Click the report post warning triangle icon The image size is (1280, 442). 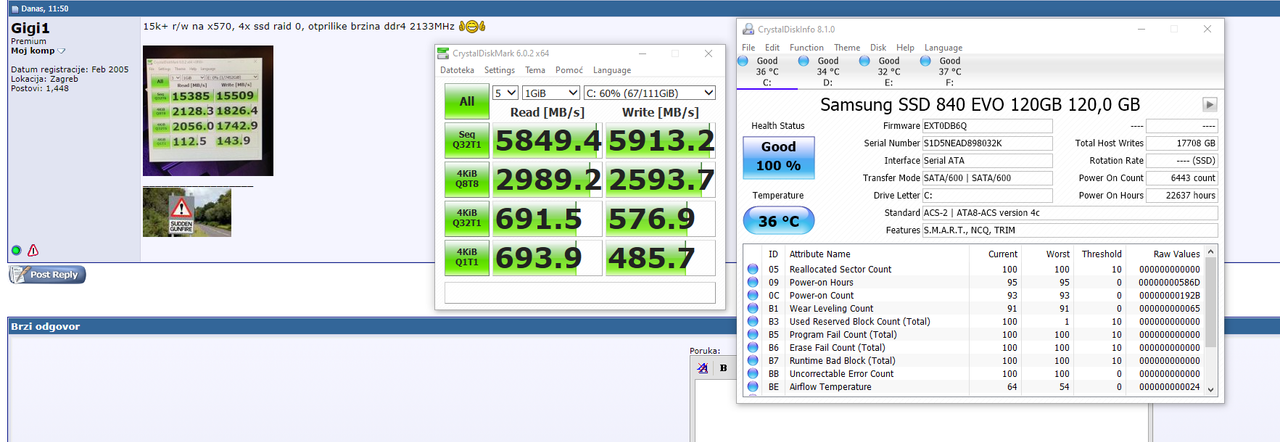(x=33, y=250)
